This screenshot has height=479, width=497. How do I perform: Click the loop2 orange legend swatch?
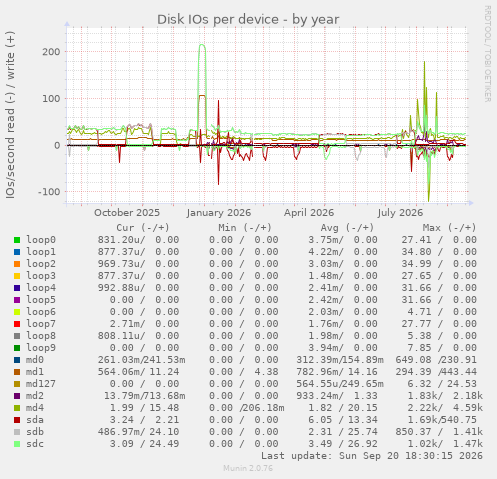click(x=17, y=264)
